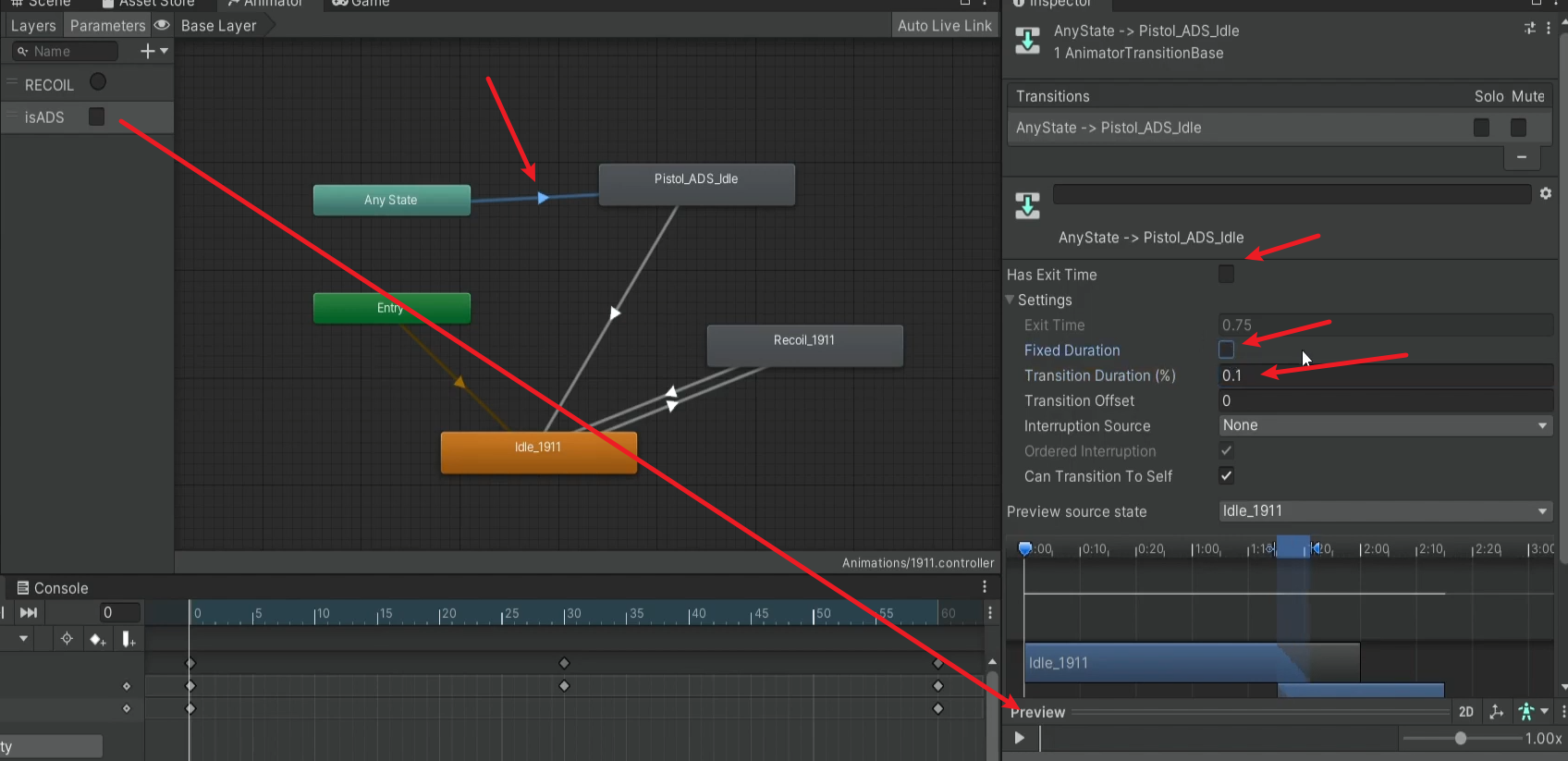Open Interruption Source dropdown
Image resolution: width=1568 pixels, height=761 pixels.
click(1386, 425)
